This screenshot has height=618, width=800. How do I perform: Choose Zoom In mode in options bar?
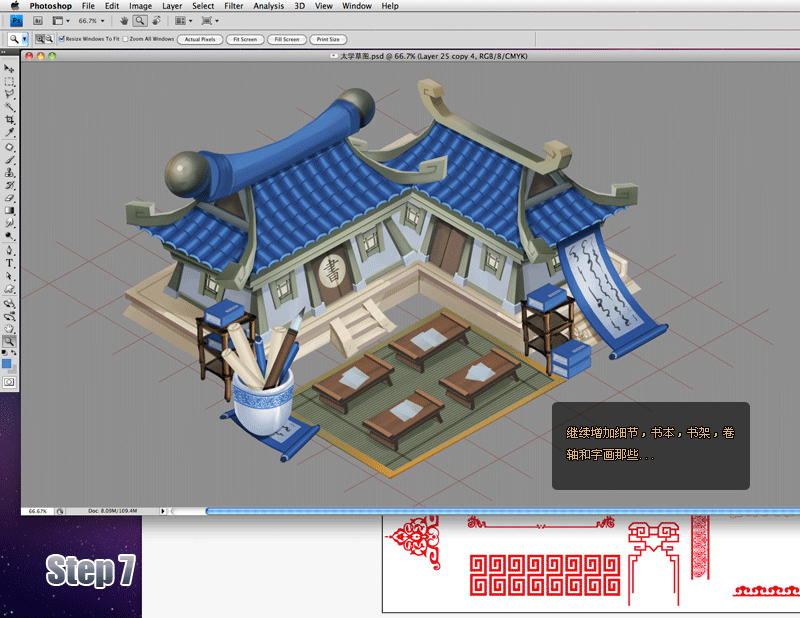tap(40, 39)
